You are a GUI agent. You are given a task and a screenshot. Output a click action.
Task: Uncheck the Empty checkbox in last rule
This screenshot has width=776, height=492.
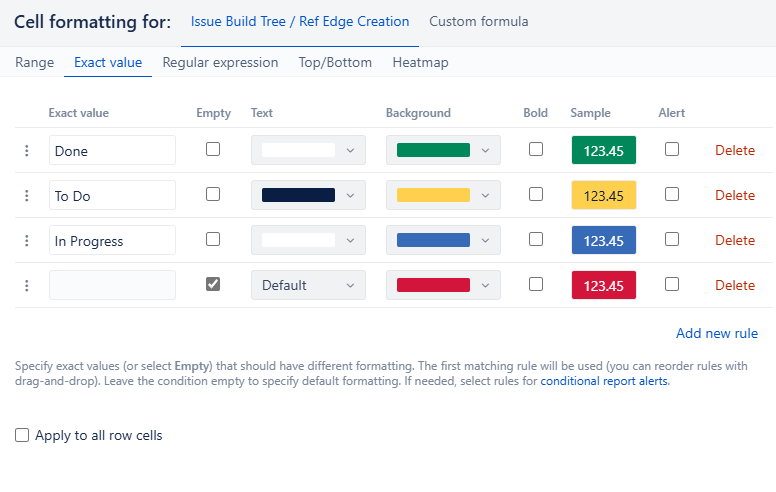[213, 284]
